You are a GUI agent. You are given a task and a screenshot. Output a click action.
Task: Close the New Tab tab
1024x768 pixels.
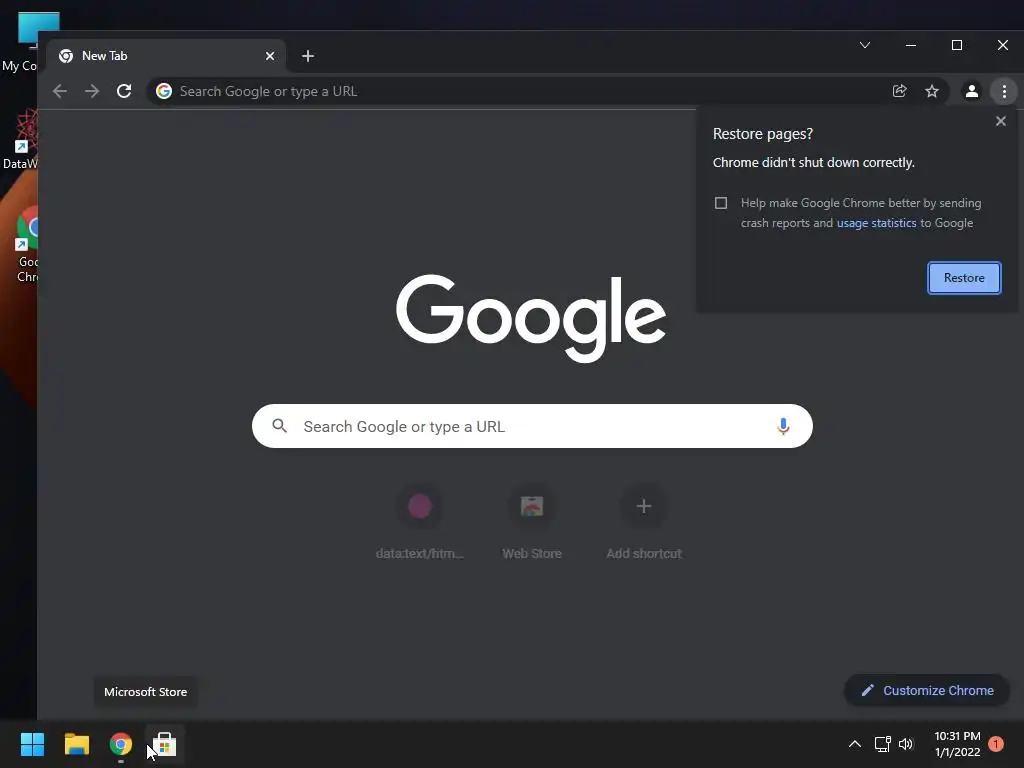tap(270, 56)
